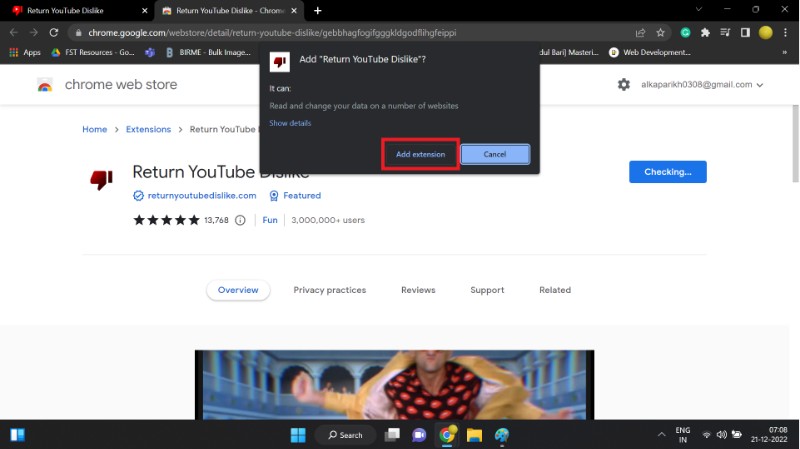
Task: Click the address bar URL
Action: pos(272,33)
